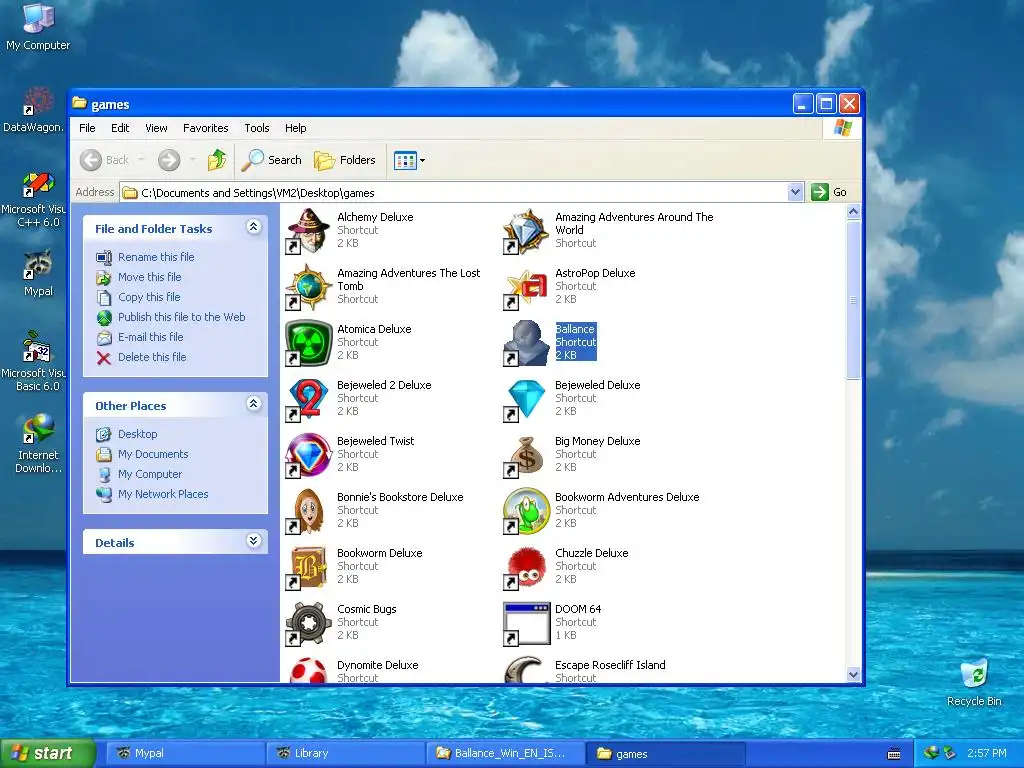Click the Ballance statue shortcut icon
This screenshot has height=768, width=1024.
[x=526, y=343]
